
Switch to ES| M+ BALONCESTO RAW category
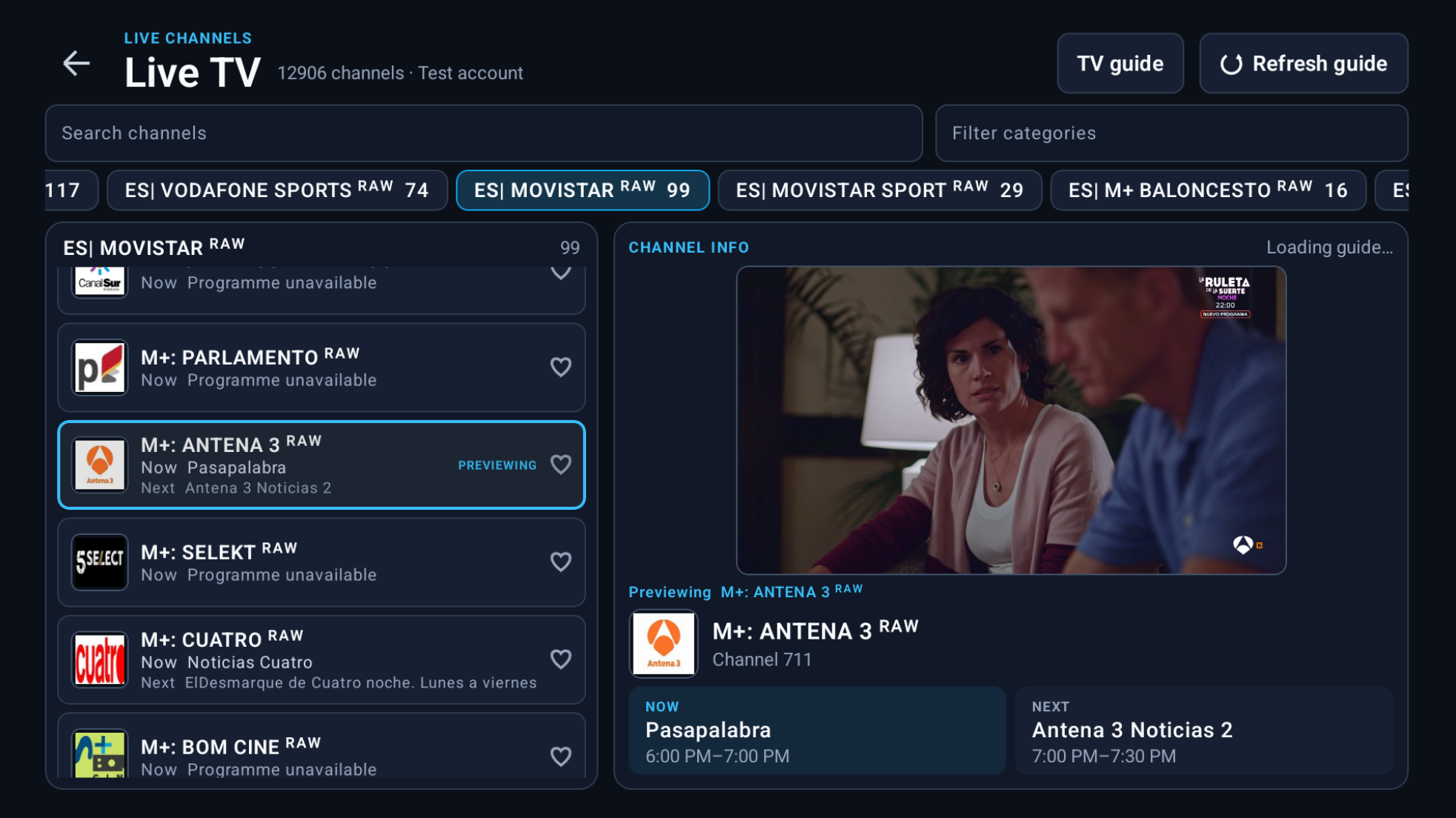1208,190
